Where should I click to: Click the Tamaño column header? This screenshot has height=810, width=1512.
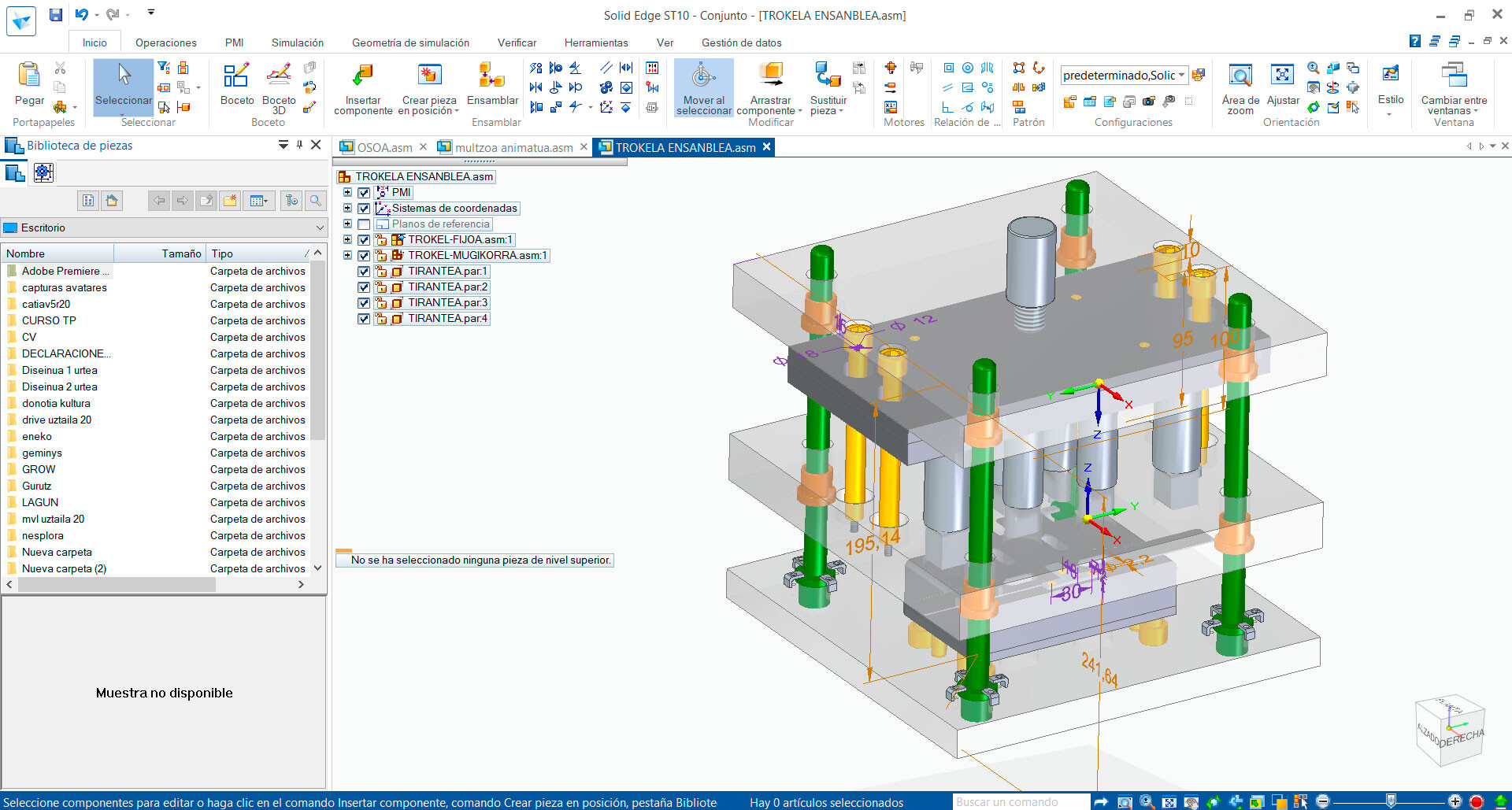click(181, 253)
